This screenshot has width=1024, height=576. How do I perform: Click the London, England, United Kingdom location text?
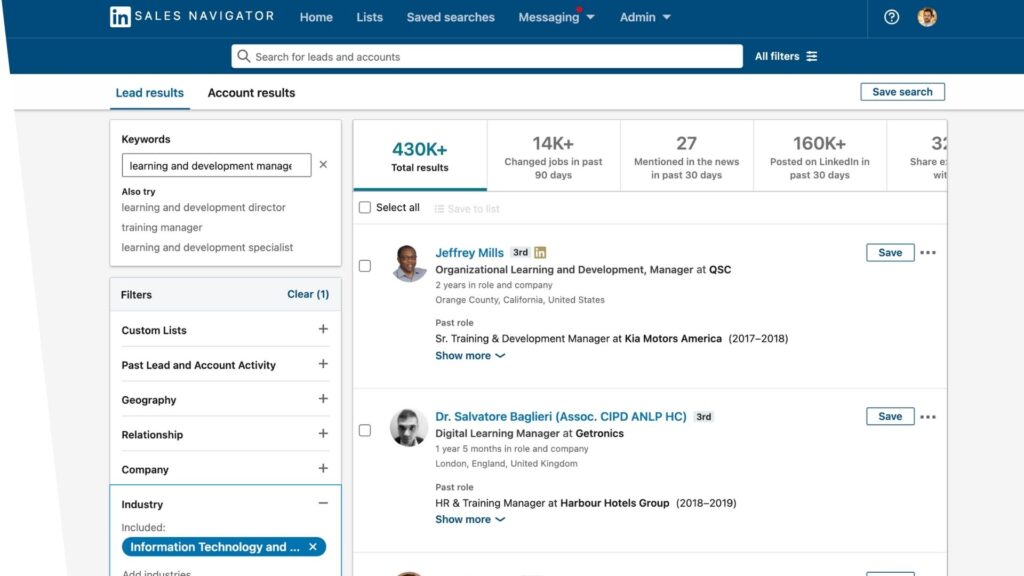(506, 464)
